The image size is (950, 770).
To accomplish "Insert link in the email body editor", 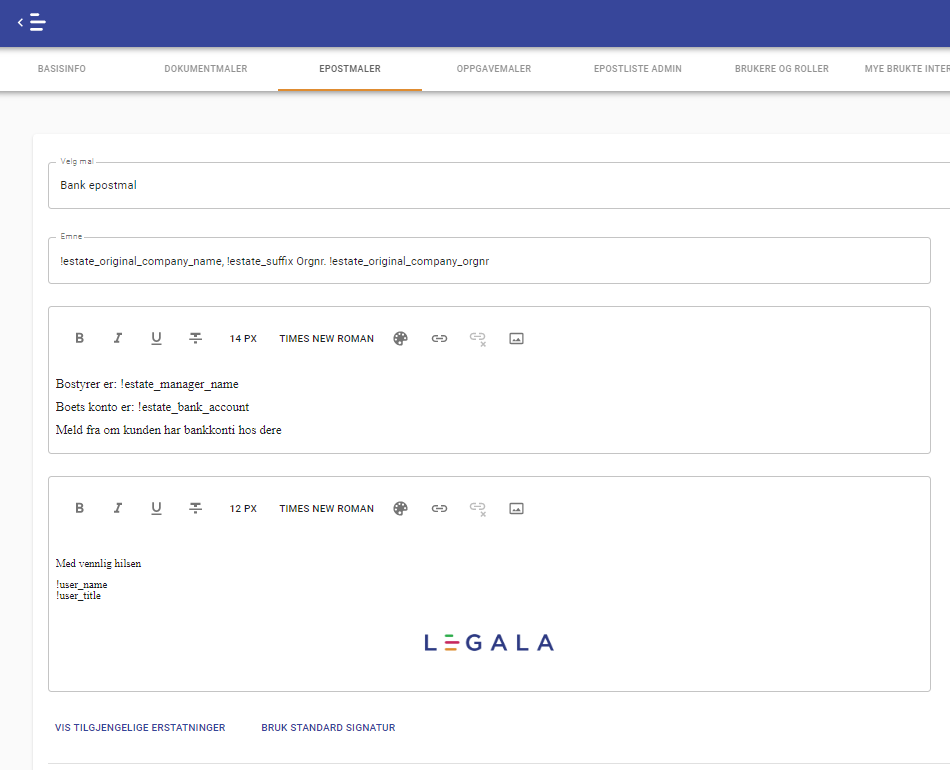I will pyautogui.click(x=439, y=338).
